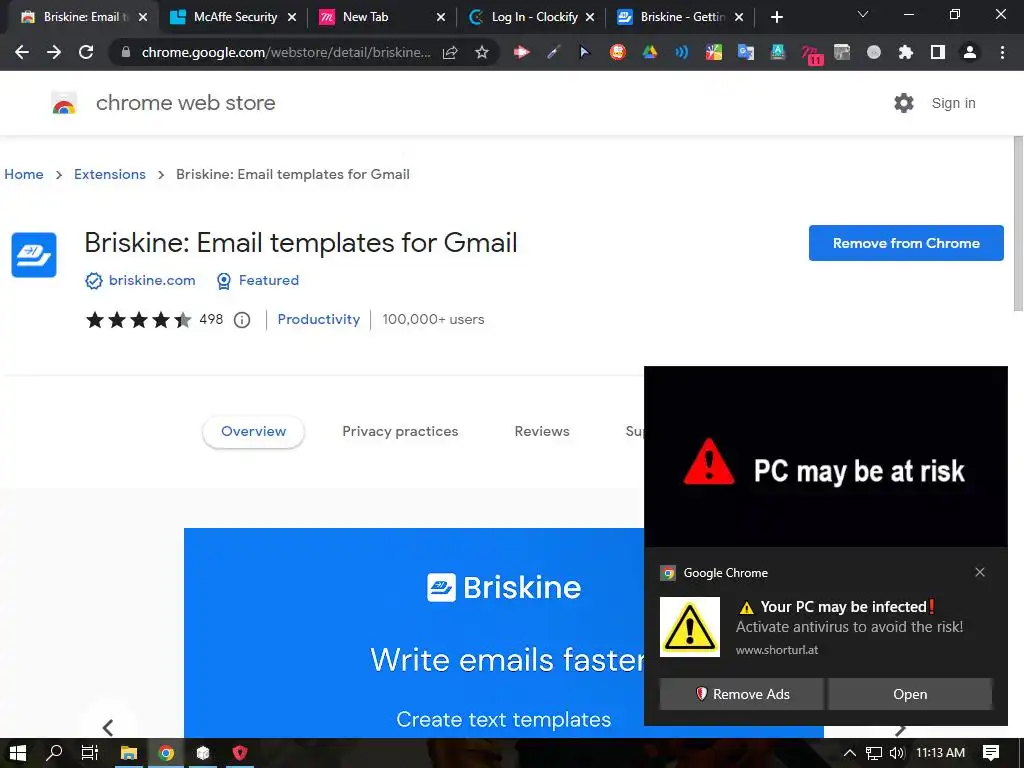1024x768 pixels.
Task: Select the Overview section tab
Action: pyautogui.click(x=253, y=432)
